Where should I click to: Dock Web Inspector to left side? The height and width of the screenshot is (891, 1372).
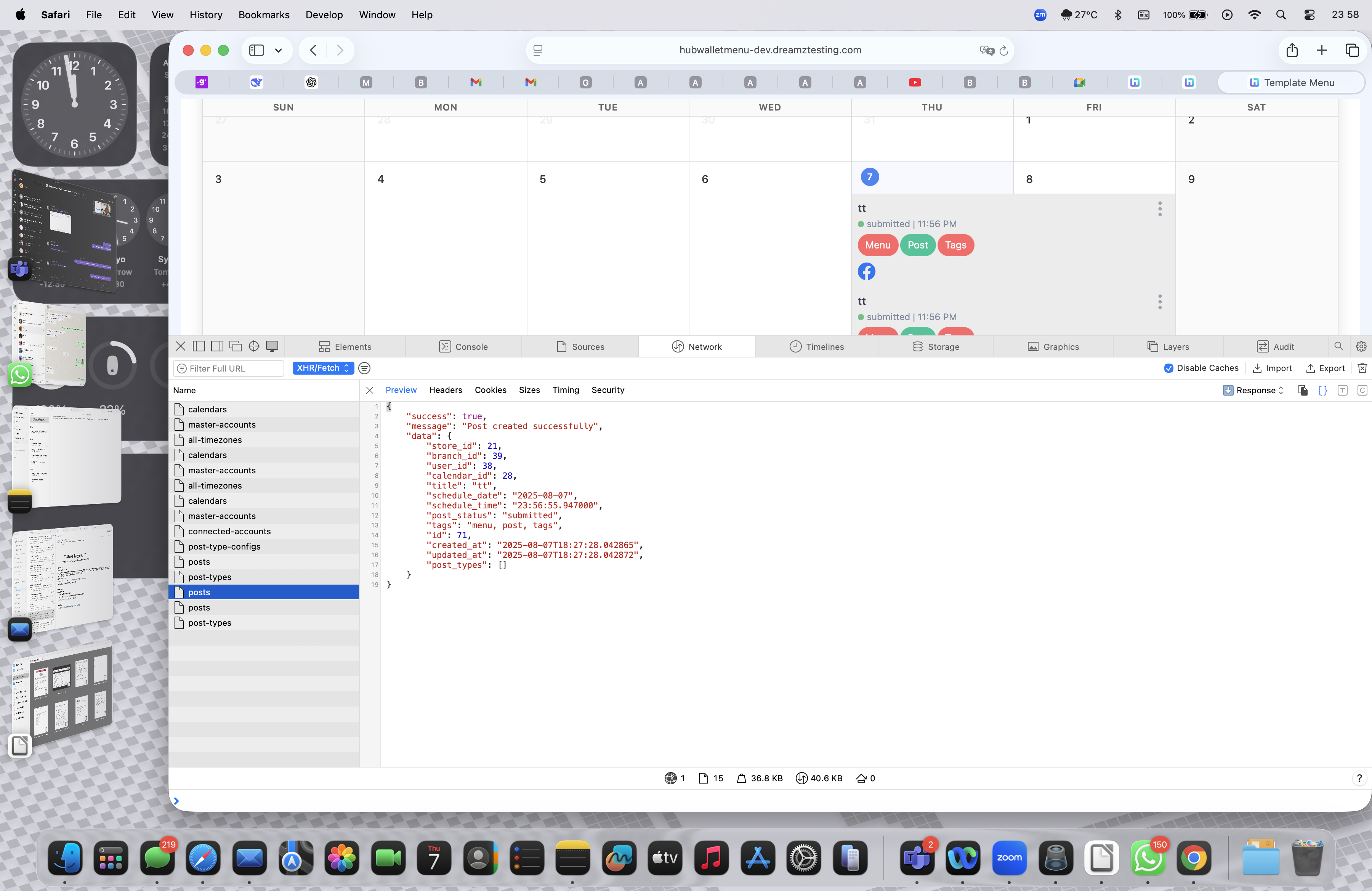tap(199, 346)
